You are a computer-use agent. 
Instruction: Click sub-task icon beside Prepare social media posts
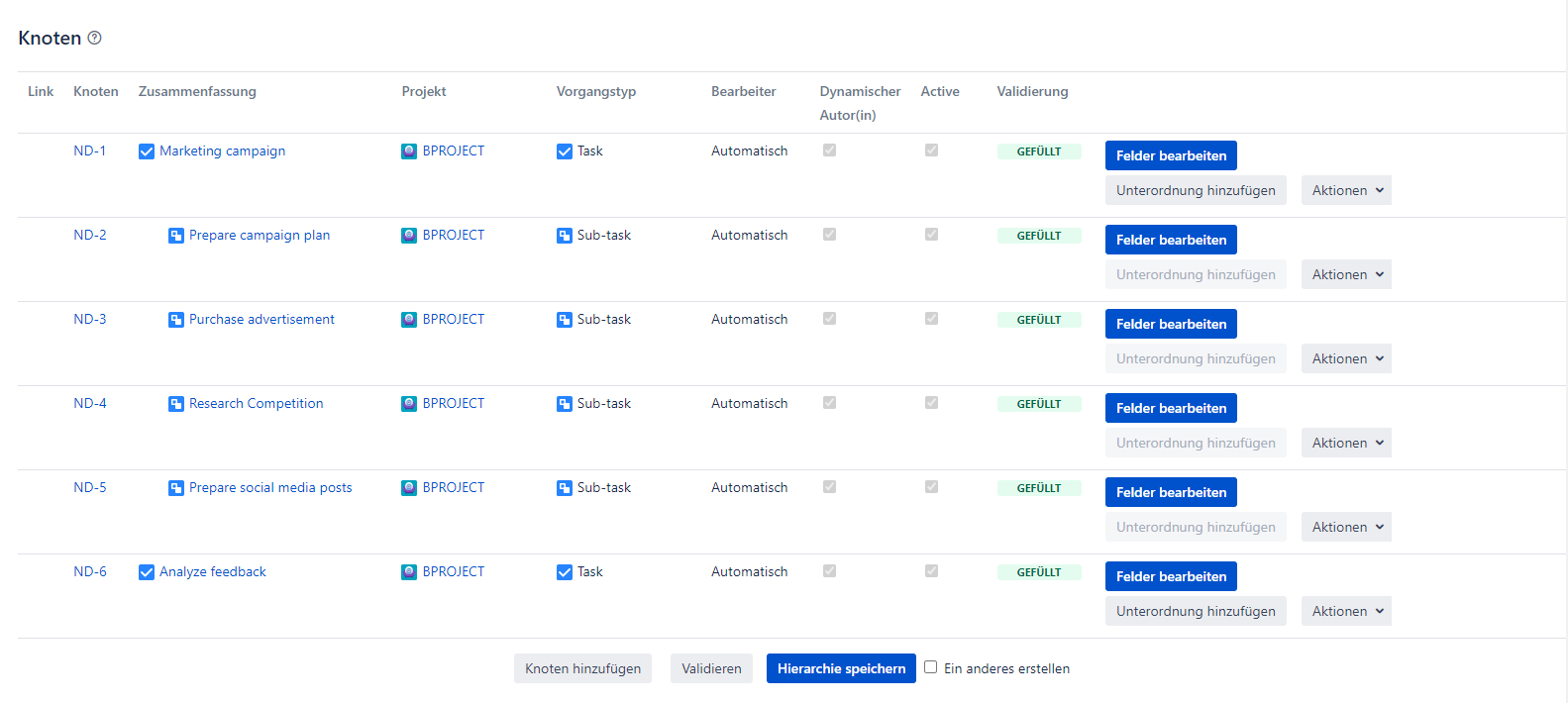(x=176, y=488)
